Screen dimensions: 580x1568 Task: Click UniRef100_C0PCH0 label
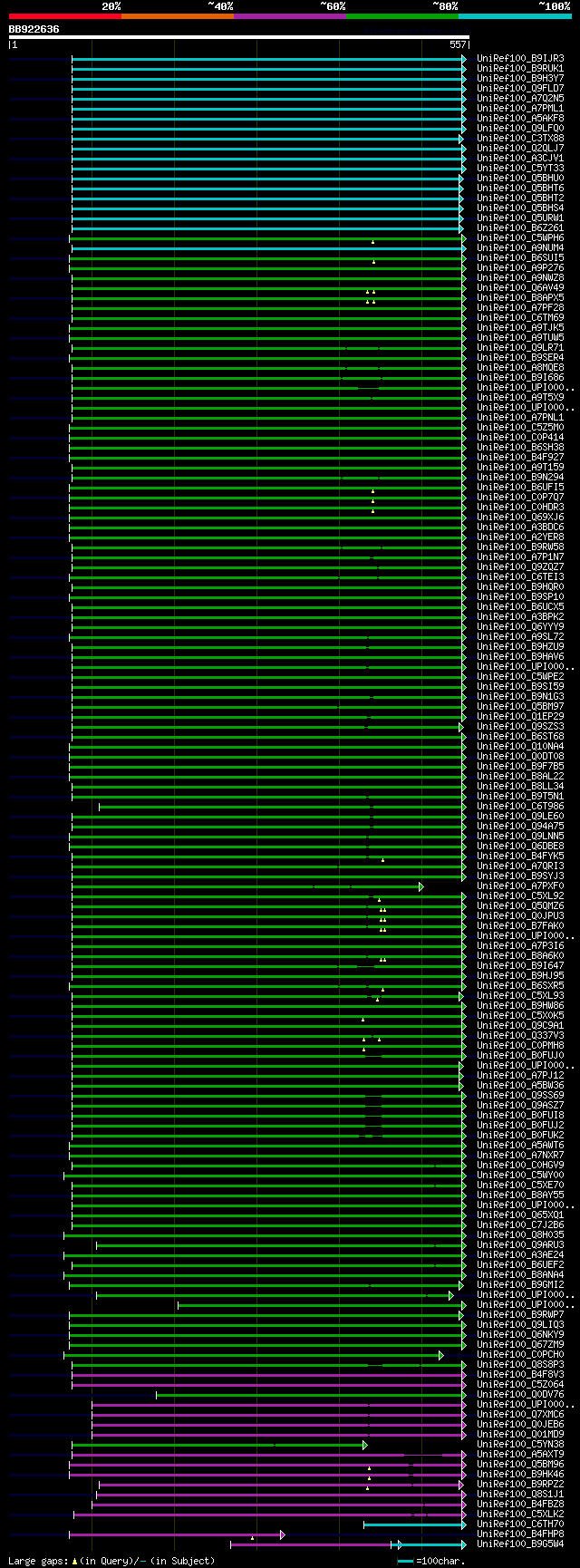point(520,1355)
